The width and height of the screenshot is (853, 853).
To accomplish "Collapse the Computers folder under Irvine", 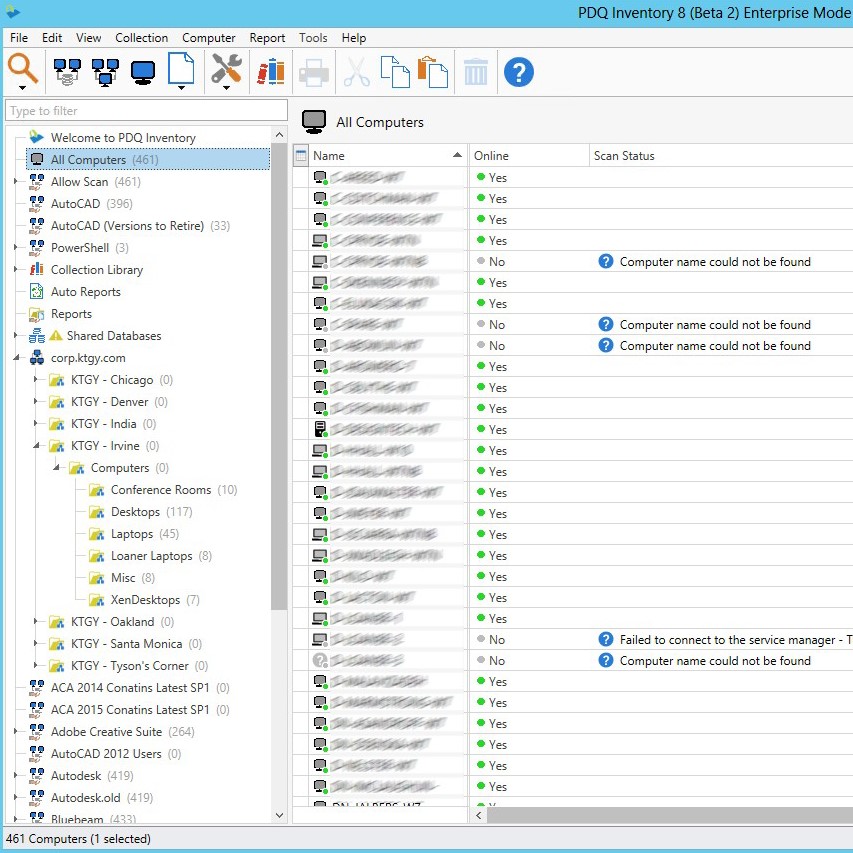I will [56, 467].
